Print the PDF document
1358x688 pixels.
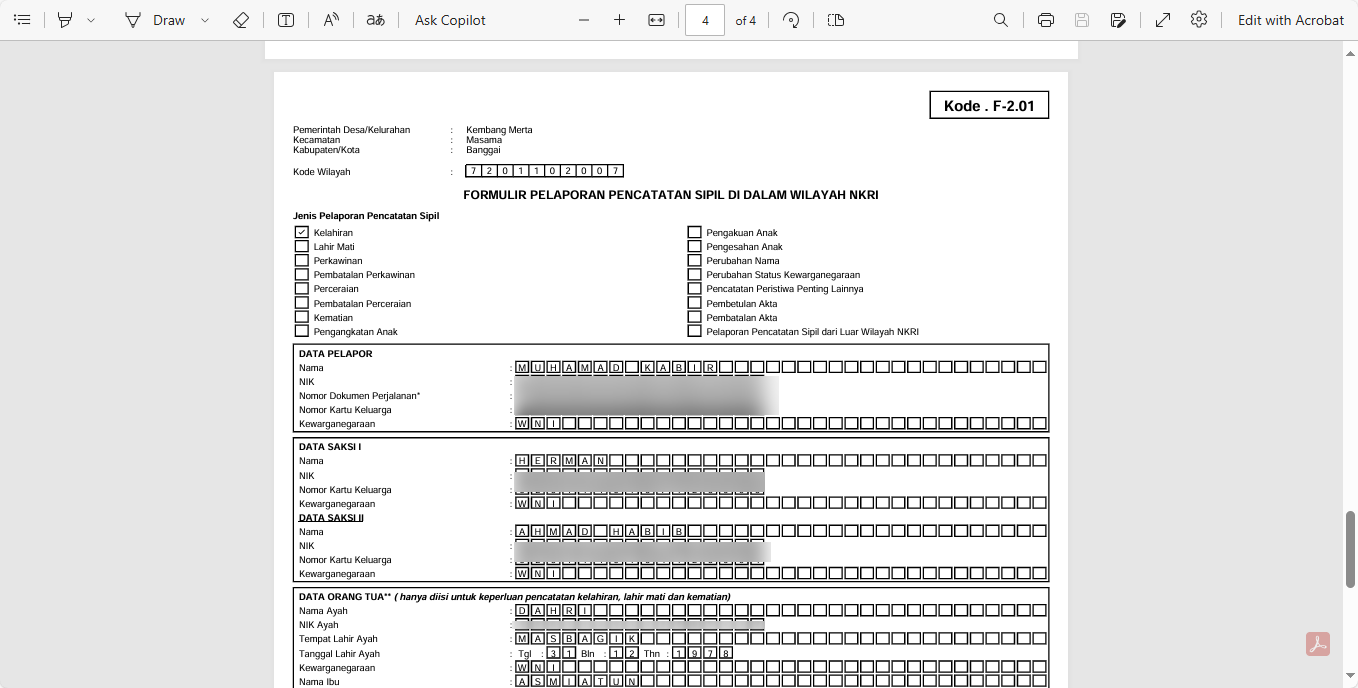(1046, 20)
